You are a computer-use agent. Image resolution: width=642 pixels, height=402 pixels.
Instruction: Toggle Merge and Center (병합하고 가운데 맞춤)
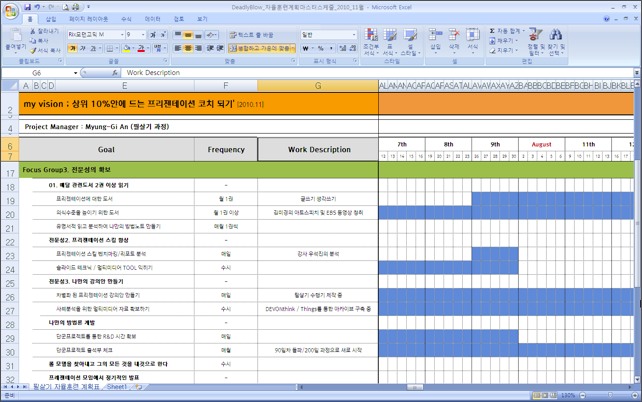262,48
